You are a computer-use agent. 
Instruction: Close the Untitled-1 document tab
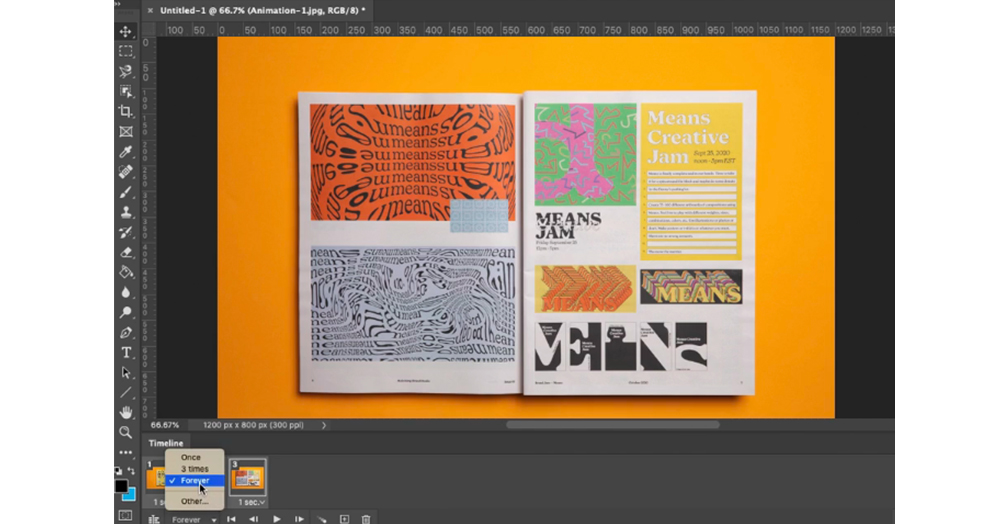coord(151,10)
